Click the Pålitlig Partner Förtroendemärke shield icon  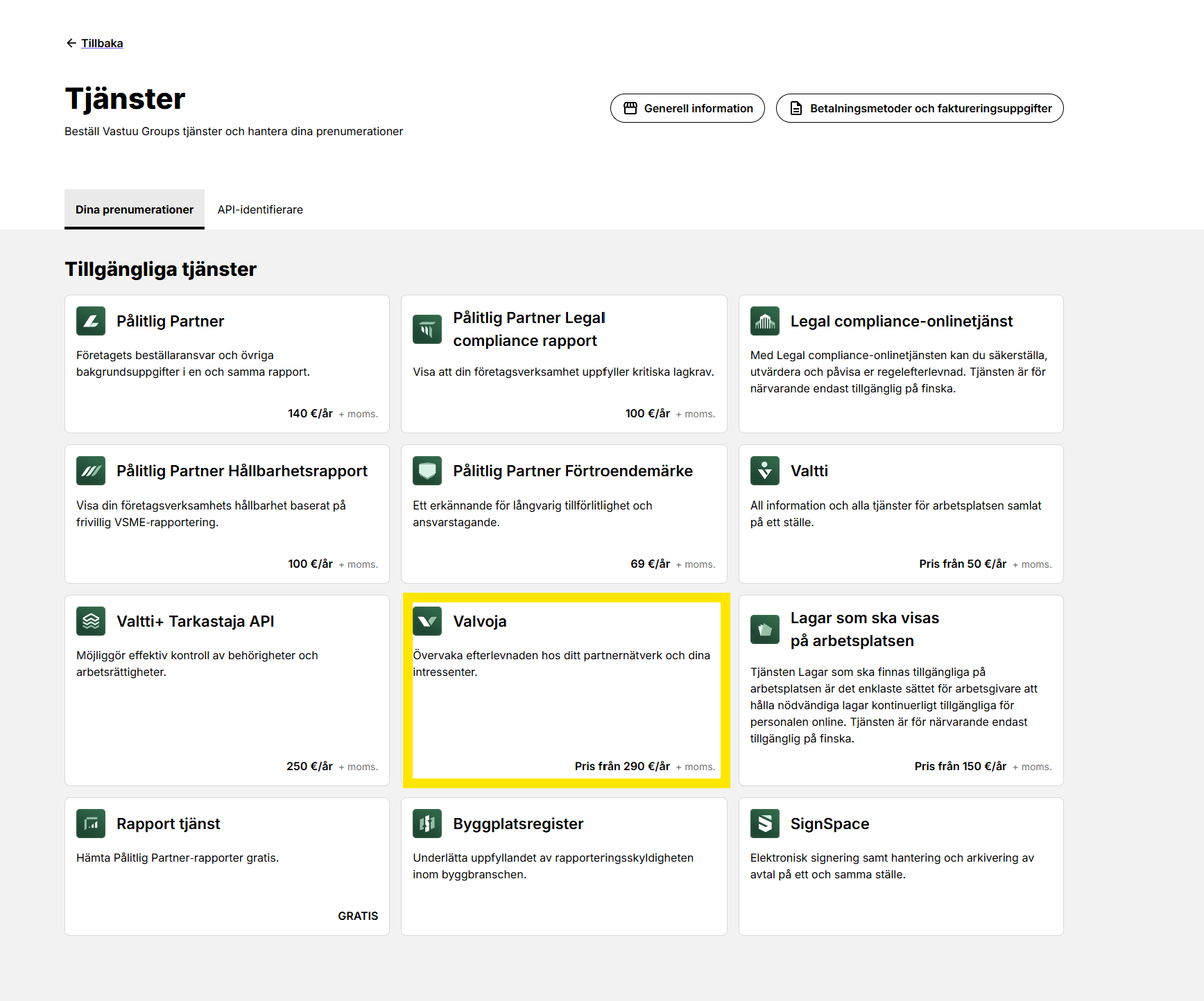point(427,471)
